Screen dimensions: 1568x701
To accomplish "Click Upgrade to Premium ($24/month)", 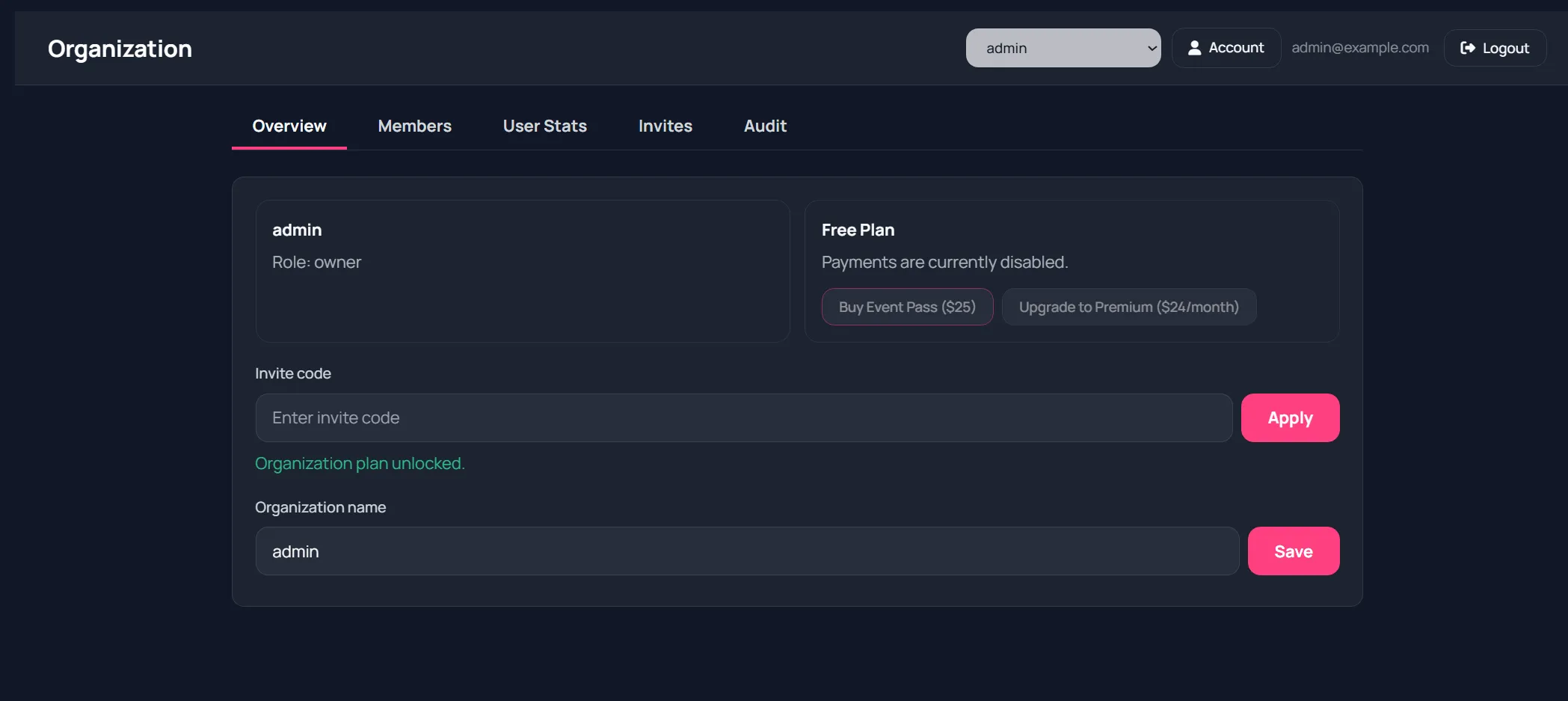I will 1128,307.
